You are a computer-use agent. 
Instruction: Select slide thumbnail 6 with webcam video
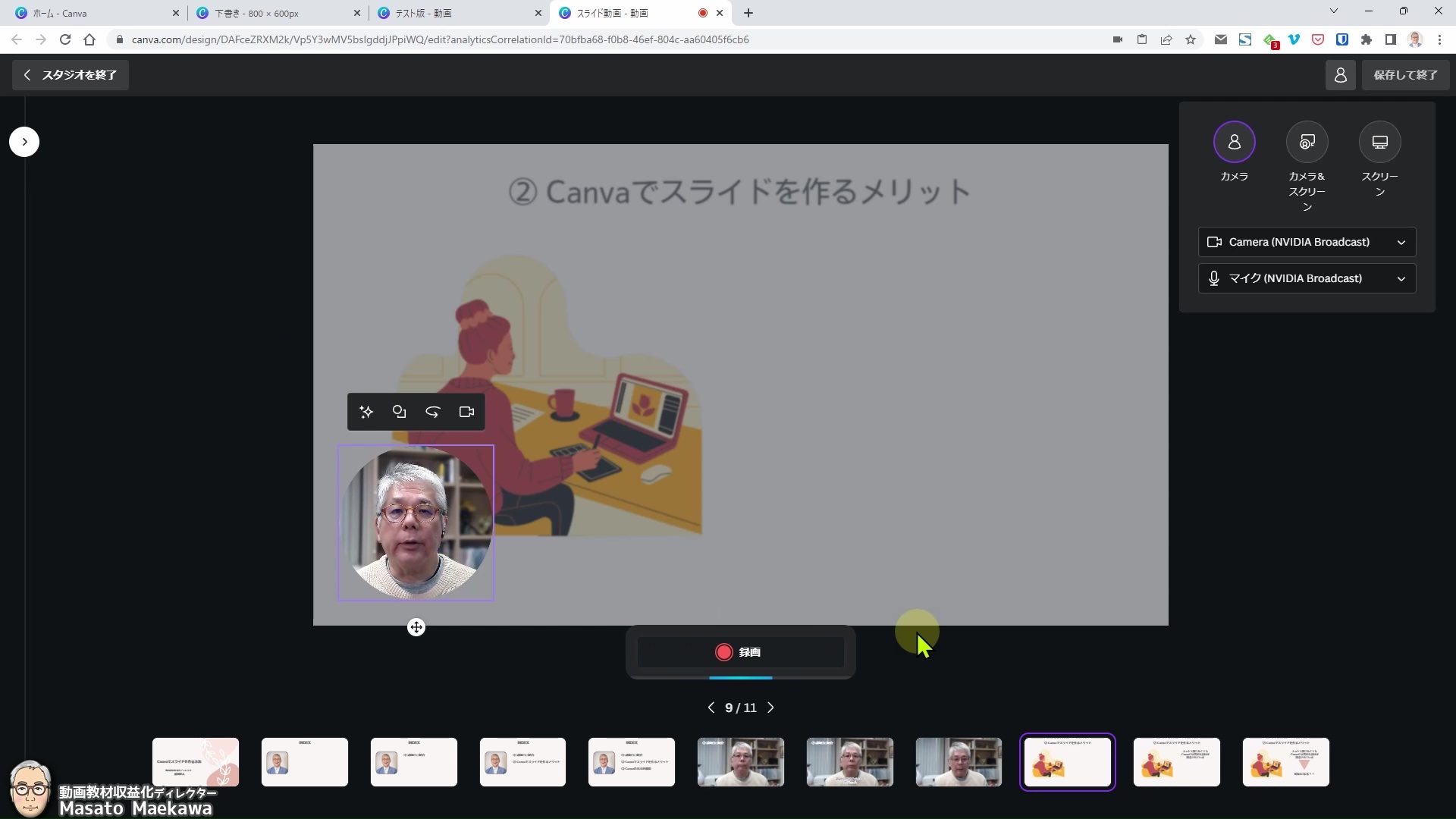coord(741,762)
